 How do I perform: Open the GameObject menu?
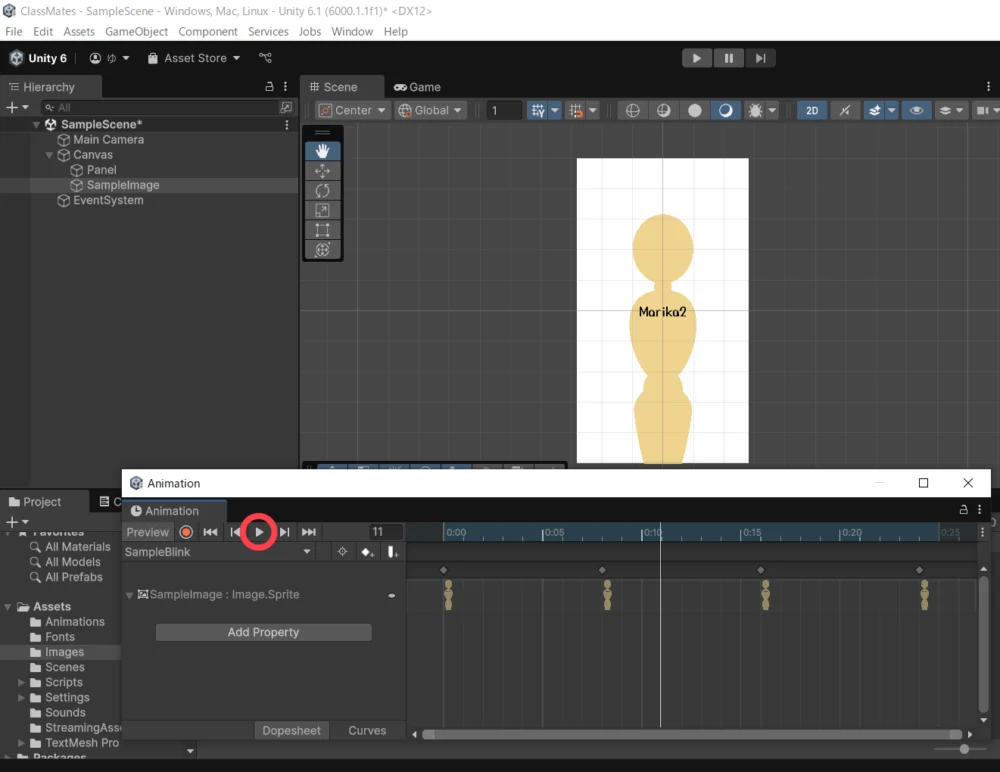[x=136, y=31]
